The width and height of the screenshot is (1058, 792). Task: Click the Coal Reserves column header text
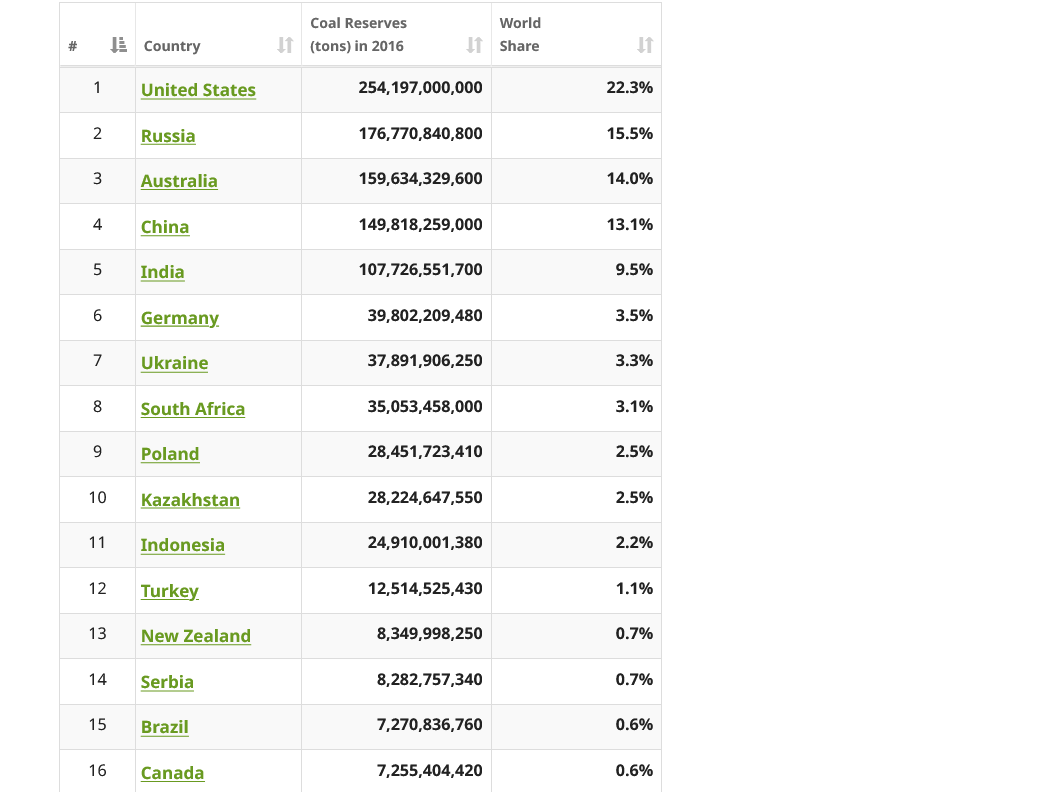(x=358, y=34)
